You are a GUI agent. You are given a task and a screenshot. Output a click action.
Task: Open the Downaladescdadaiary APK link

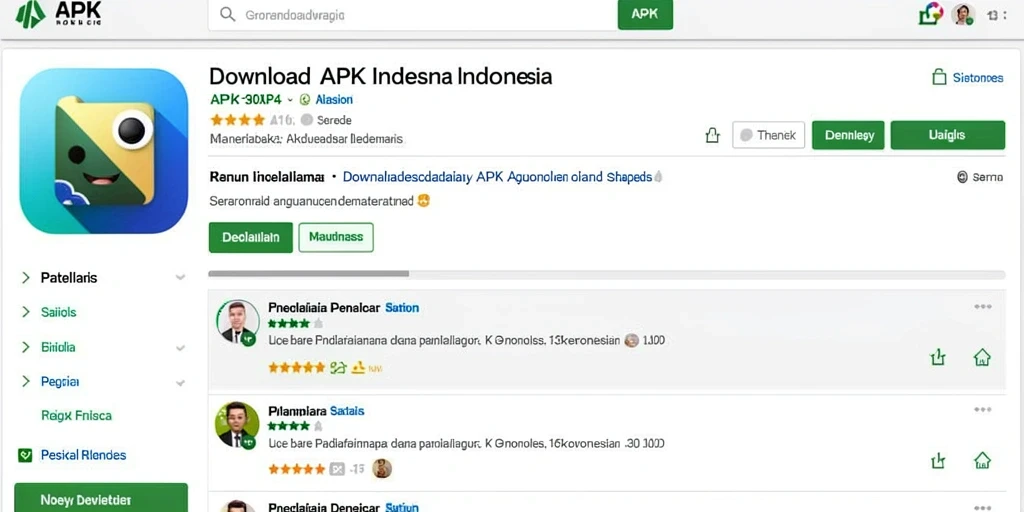pyautogui.click(x=498, y=177)
